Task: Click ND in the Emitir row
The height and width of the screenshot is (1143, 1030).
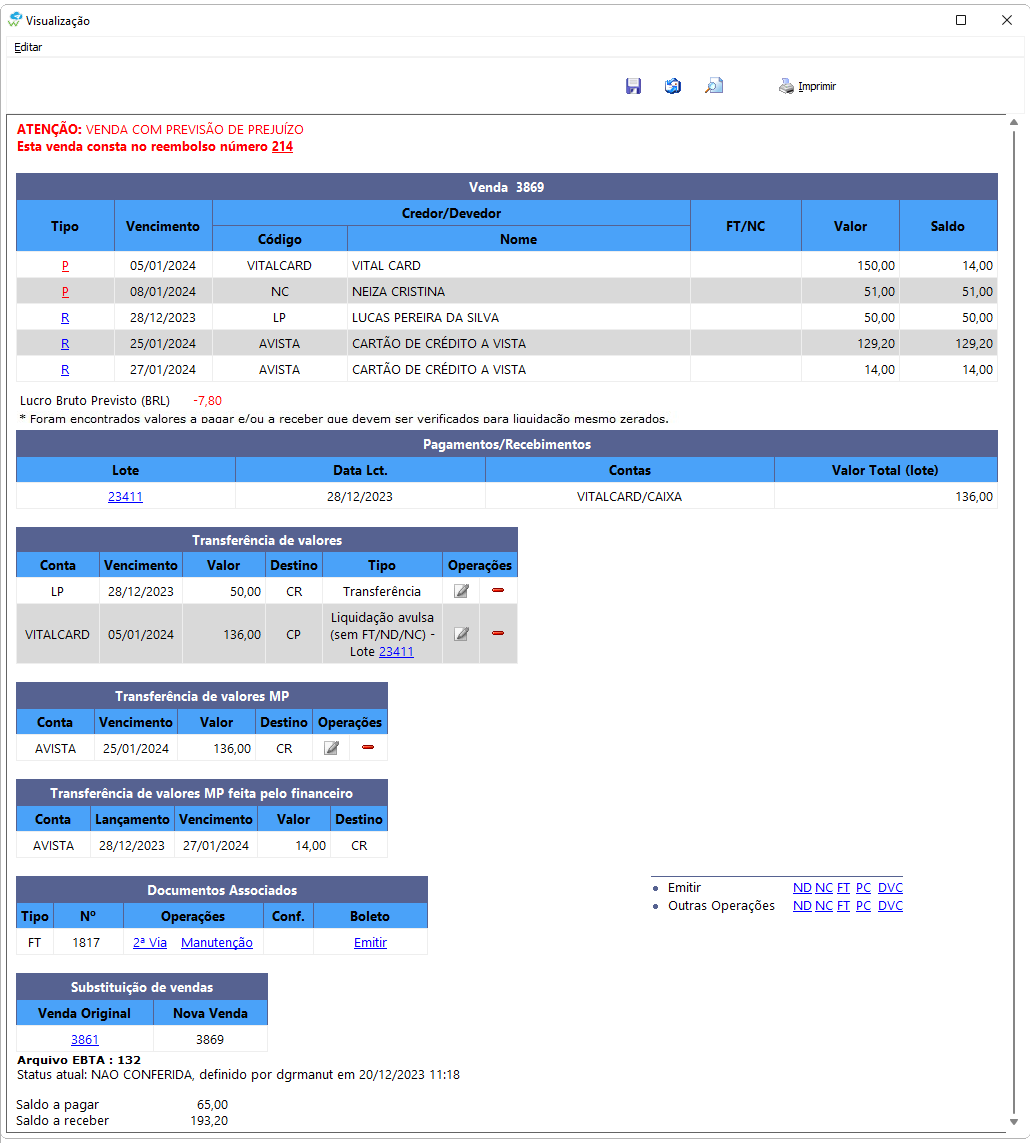Action: click(802, 888)
